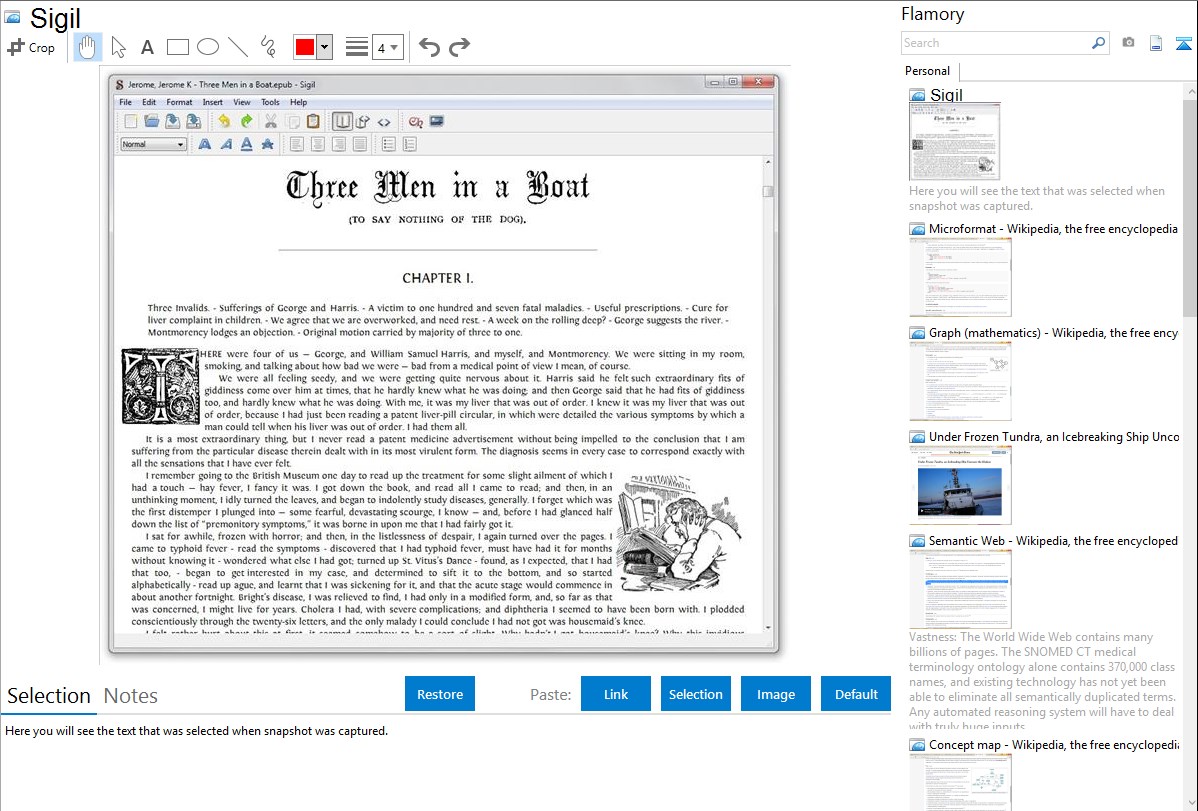Paste as Image
Image resolution: width=1198 pixels, height=811 pixels.
click(775, 694)
